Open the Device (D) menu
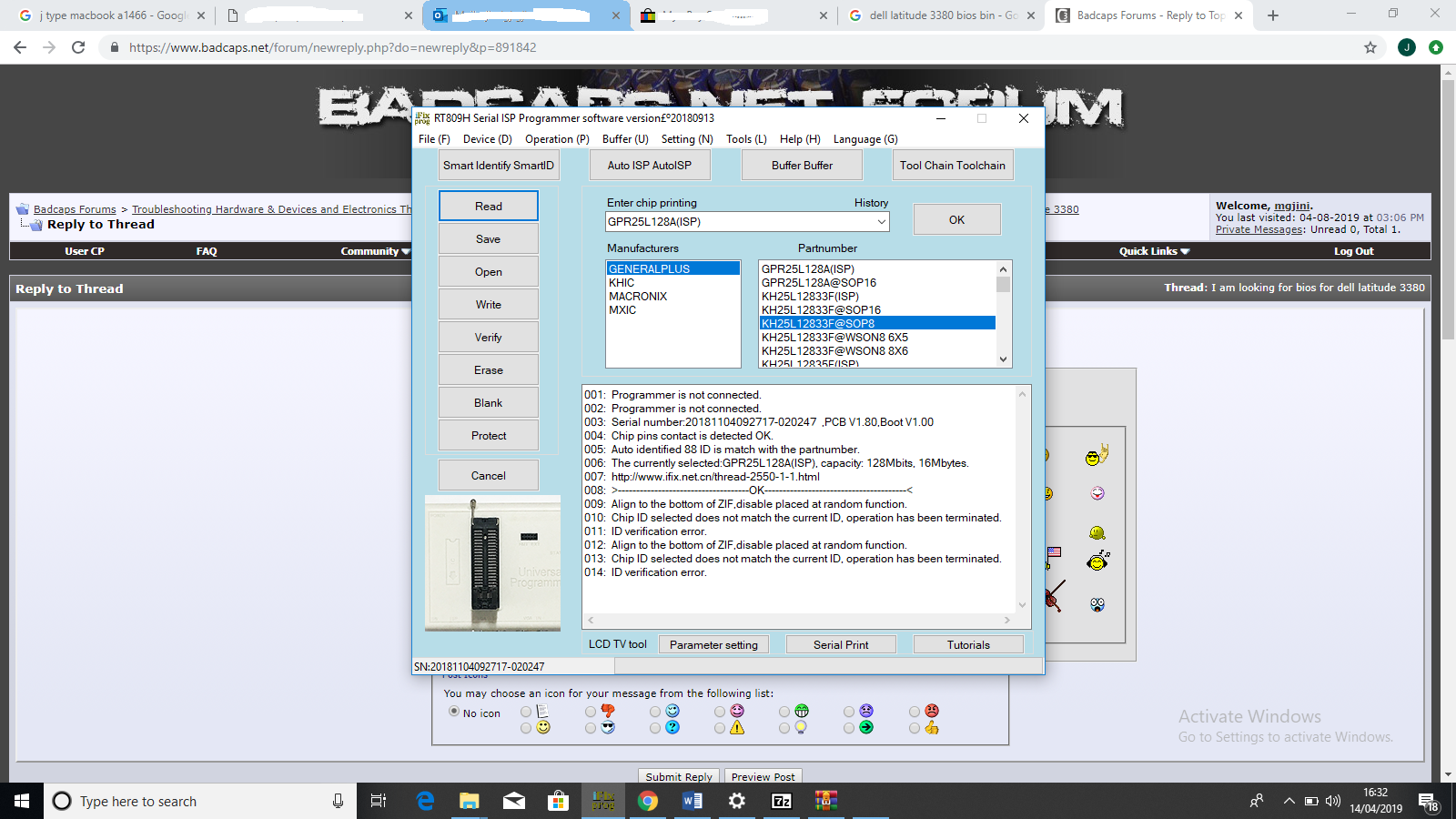Screen dimensions: 1456x819 [487, 139]
